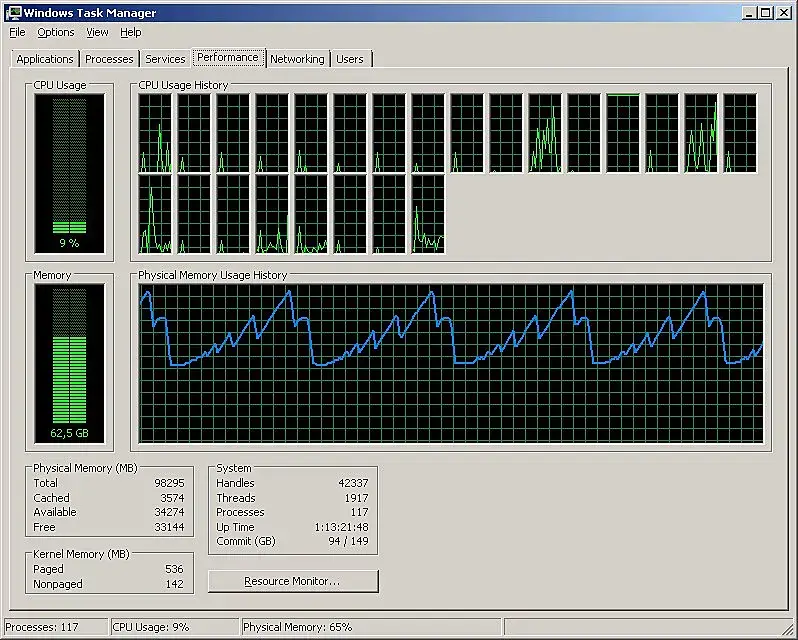Minimize the Task Manager window
The width and height of the screenshot is (798, 640).
coord(749,13)
